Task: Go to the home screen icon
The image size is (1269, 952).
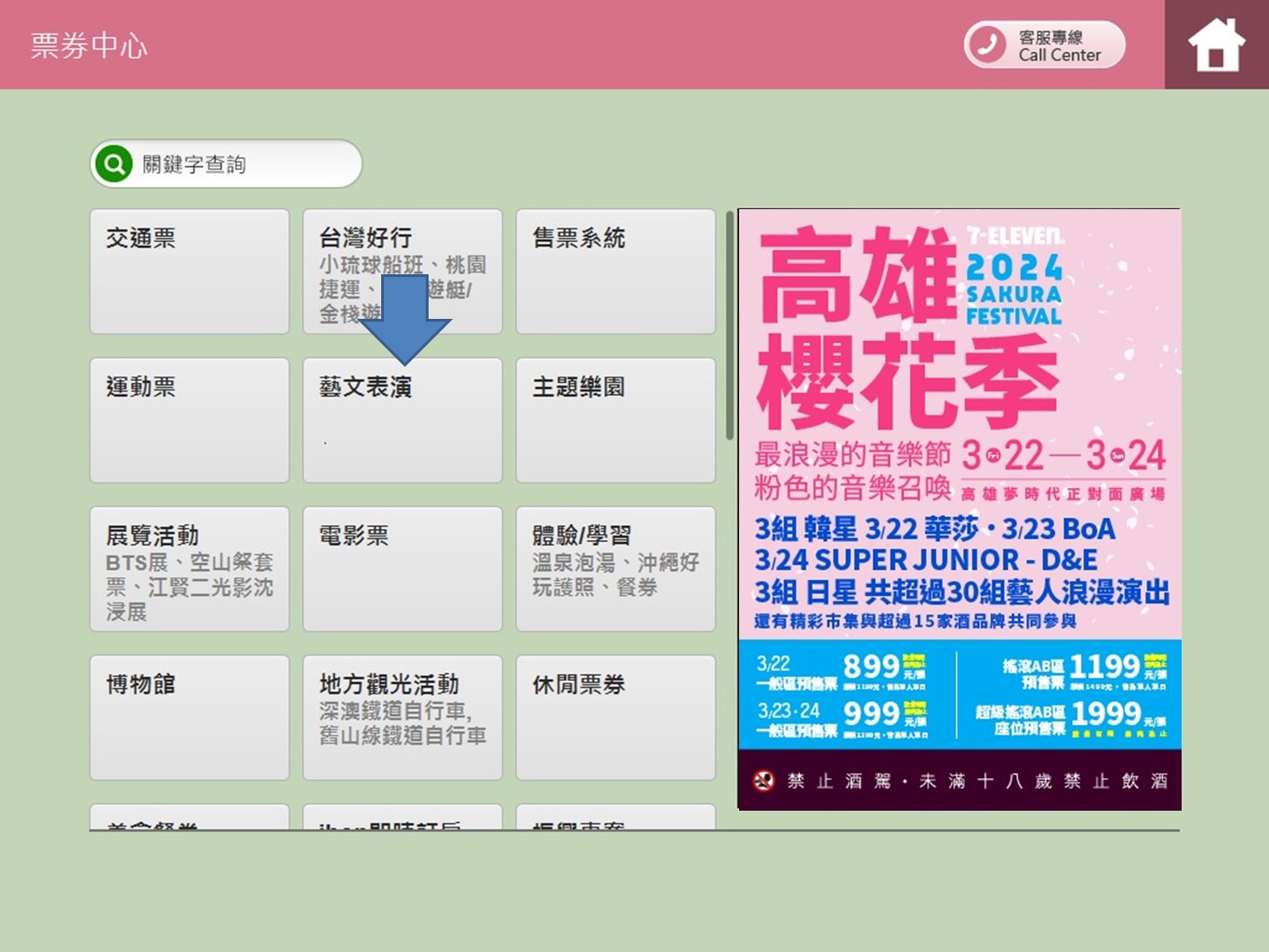Action: click(1215, 45)
